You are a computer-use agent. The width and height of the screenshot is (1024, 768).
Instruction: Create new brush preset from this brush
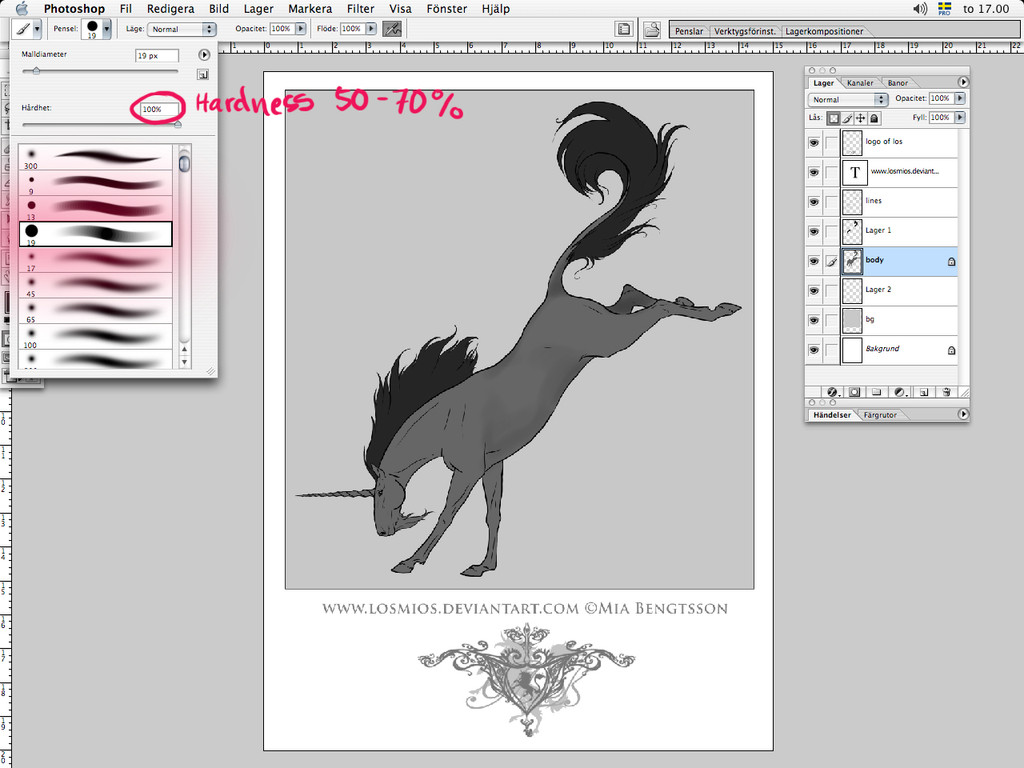[203, 74]
